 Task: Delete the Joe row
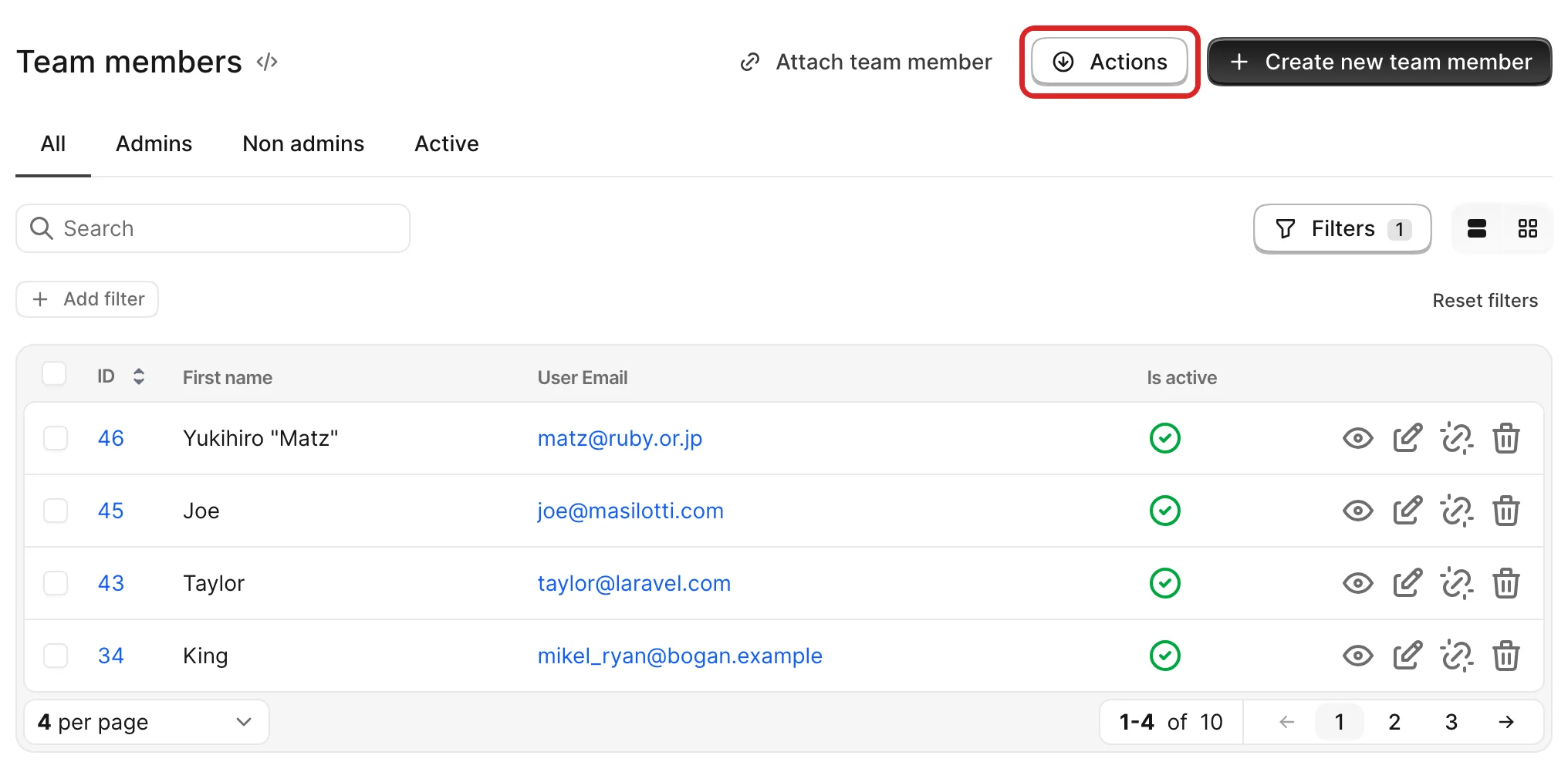coord(1505,511)
